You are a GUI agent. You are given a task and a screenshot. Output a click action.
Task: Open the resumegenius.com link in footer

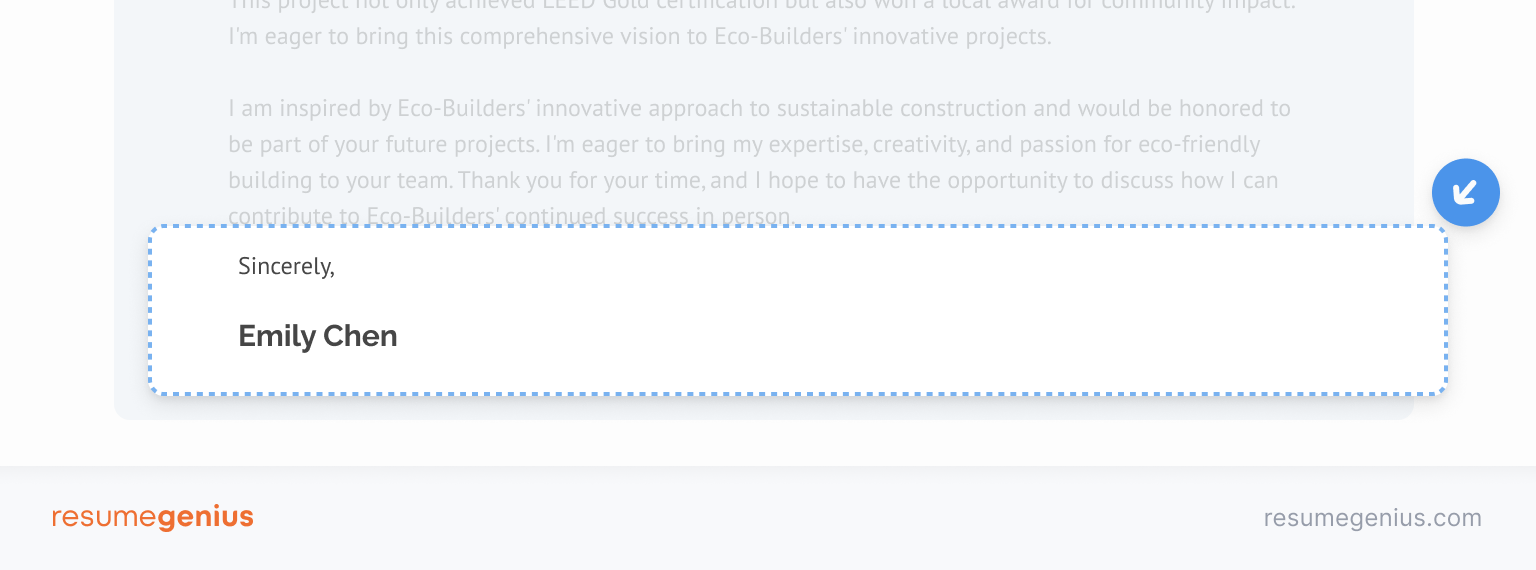tap(1372, 518)
